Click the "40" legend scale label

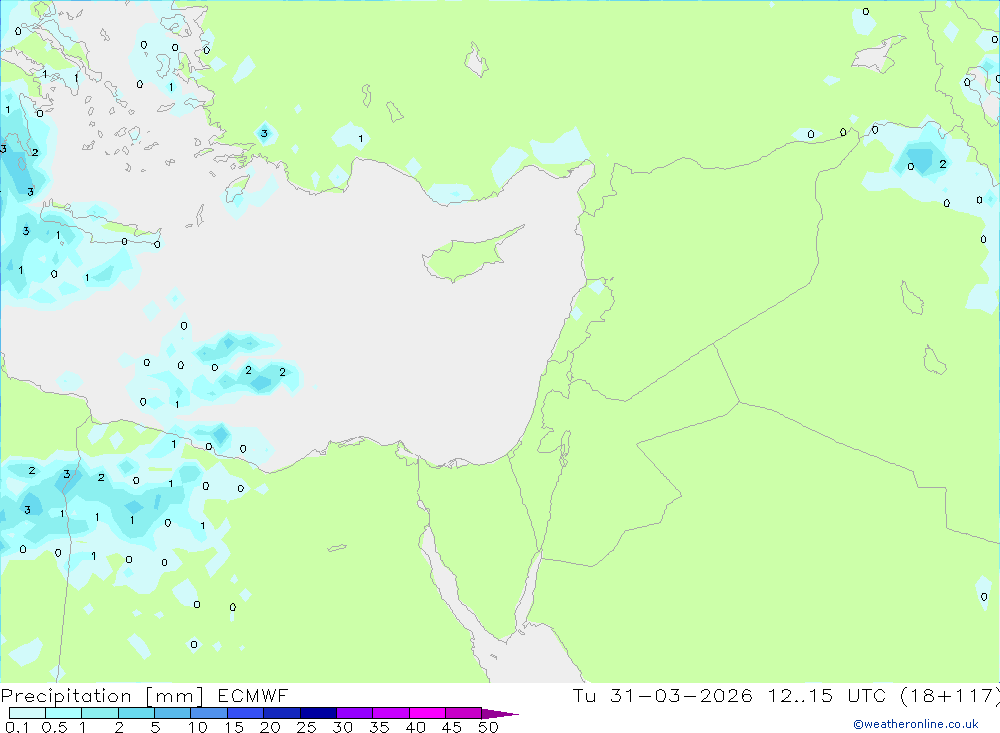(416, 727)
